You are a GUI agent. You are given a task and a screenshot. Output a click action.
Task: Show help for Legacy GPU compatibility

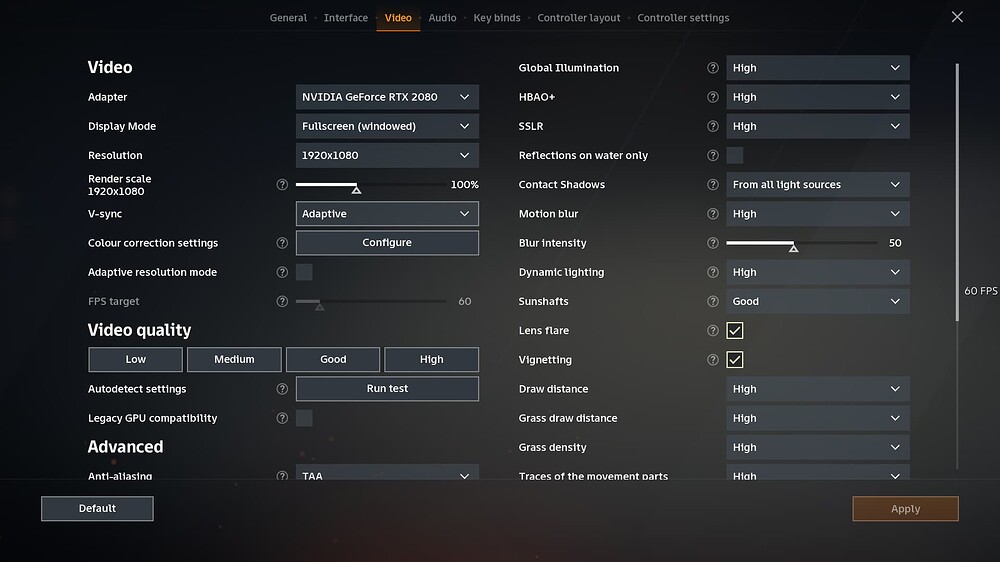[x=282, y=418]
